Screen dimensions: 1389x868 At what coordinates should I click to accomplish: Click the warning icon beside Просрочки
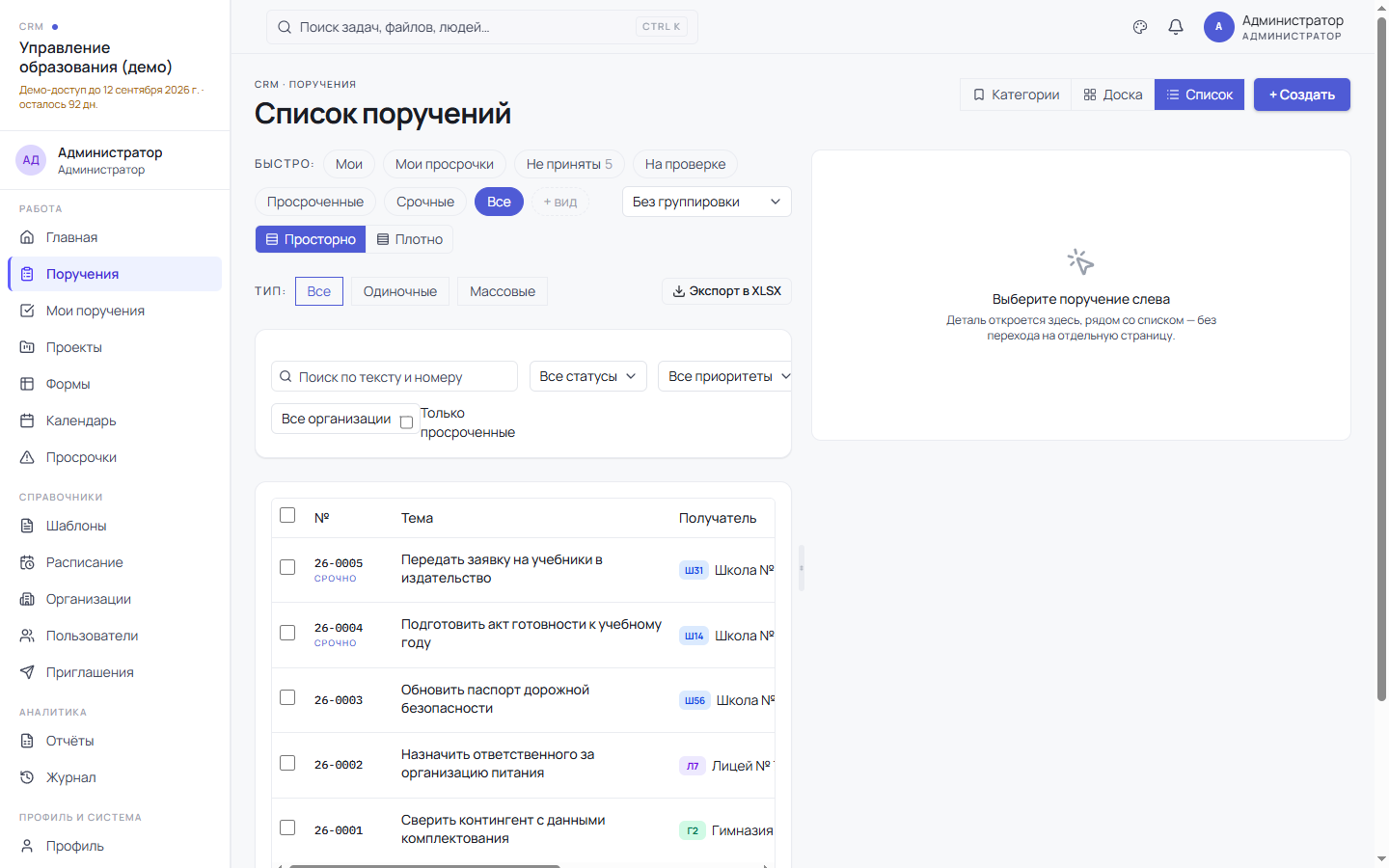click(27, 457)
